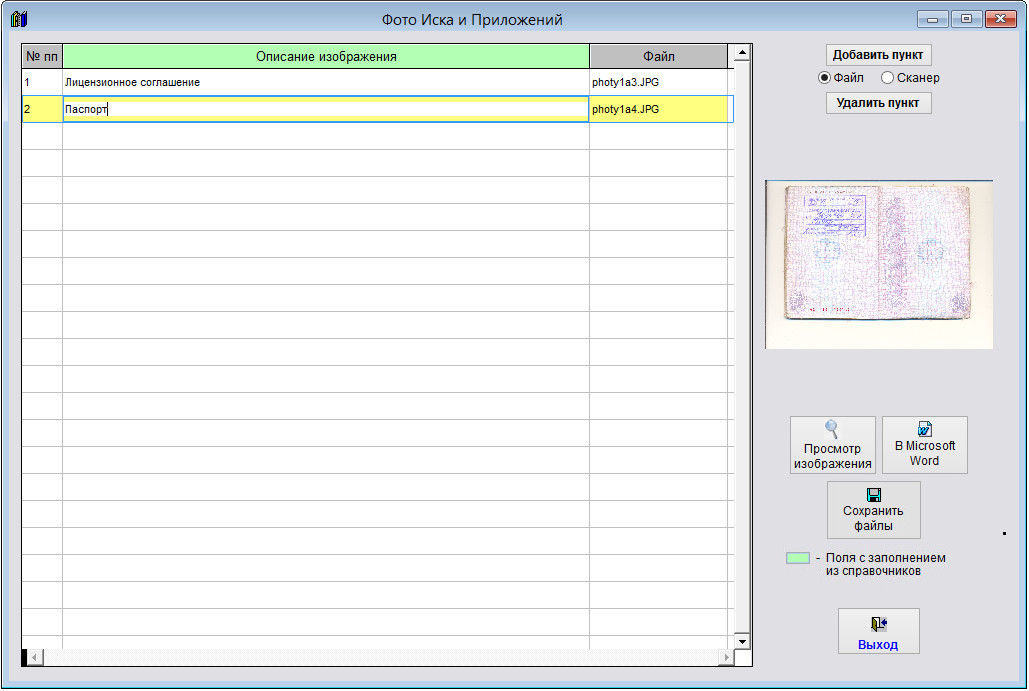
Task: Click the green legend color swatch
Action: (x=797, y=558)
